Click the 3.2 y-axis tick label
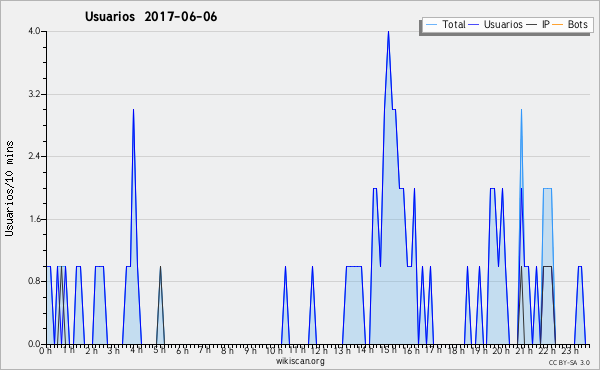Image resolution: width=600 pixels, height=370 pixels. (34, 94)
